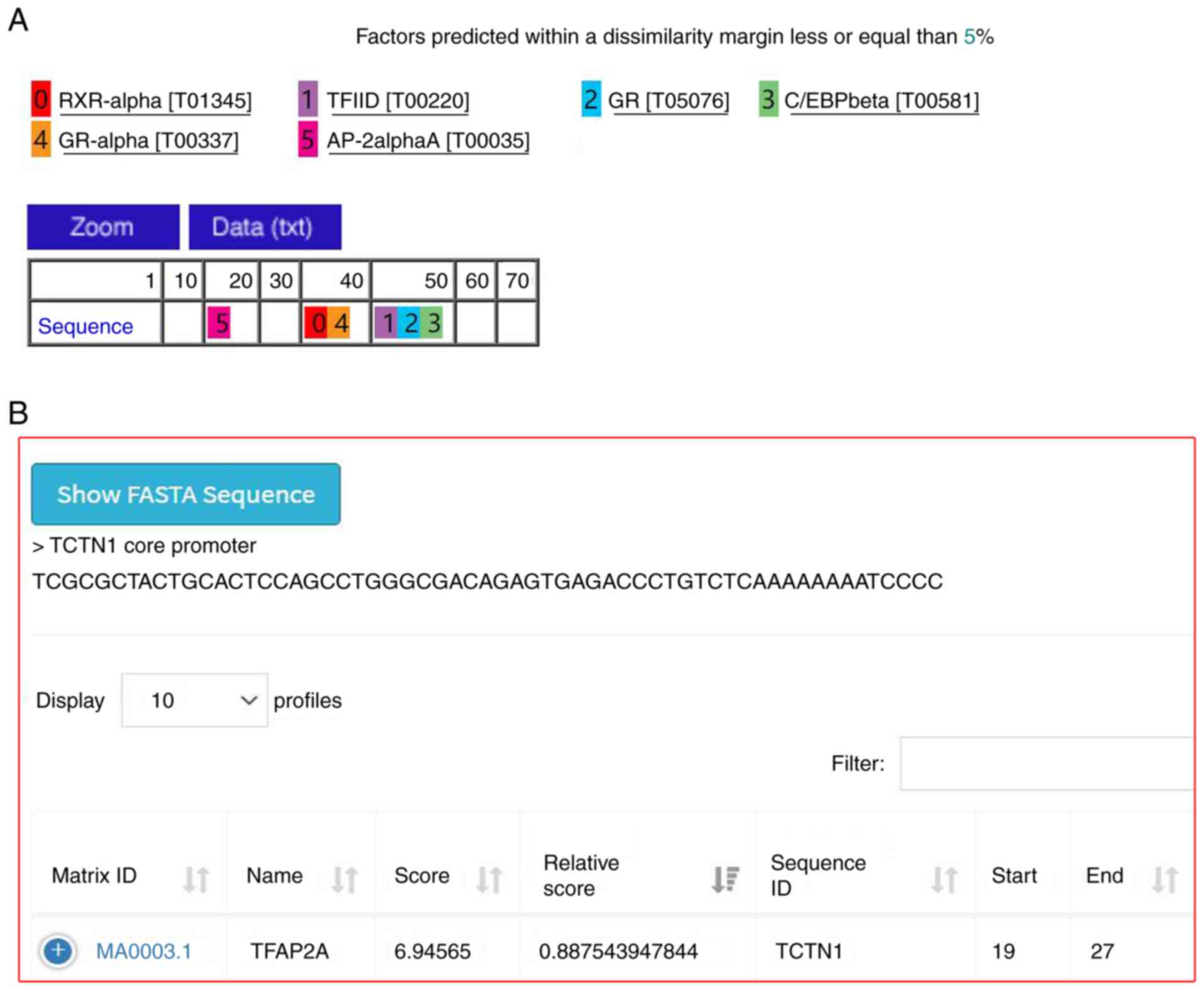Click the Filter text input field
The width and height of the screenshot is (1204, 990).
tap(1046, 763)
